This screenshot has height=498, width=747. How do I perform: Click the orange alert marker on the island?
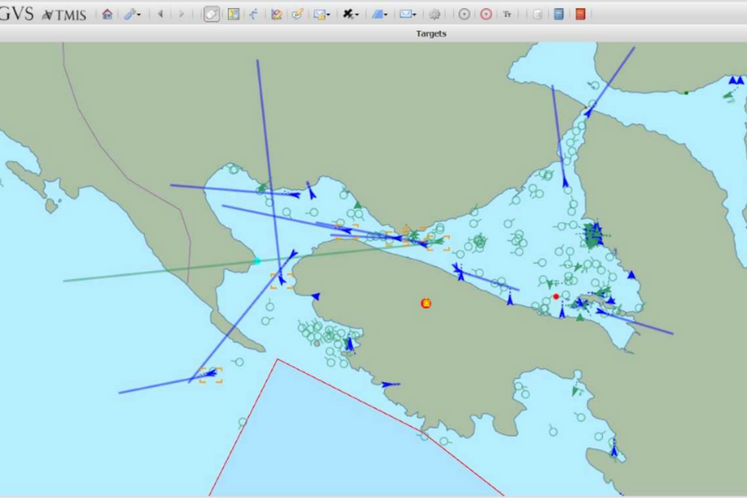[x=426, y=303]
